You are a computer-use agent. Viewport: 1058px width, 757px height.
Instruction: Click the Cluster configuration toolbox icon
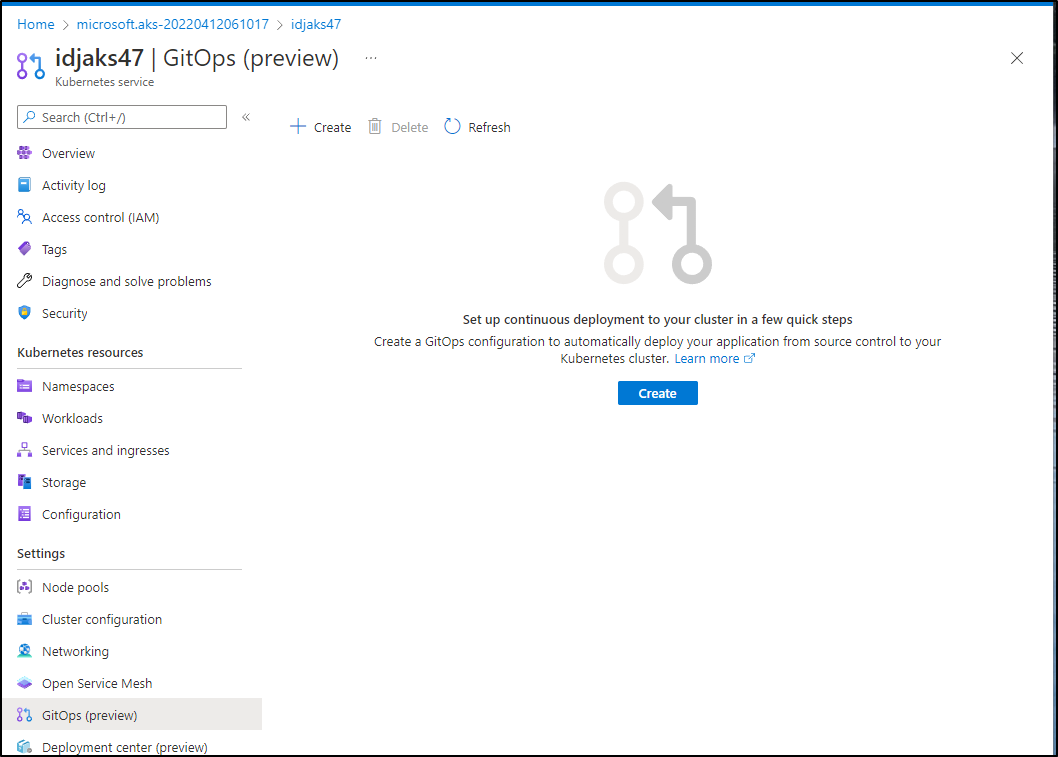coord(24,619)
